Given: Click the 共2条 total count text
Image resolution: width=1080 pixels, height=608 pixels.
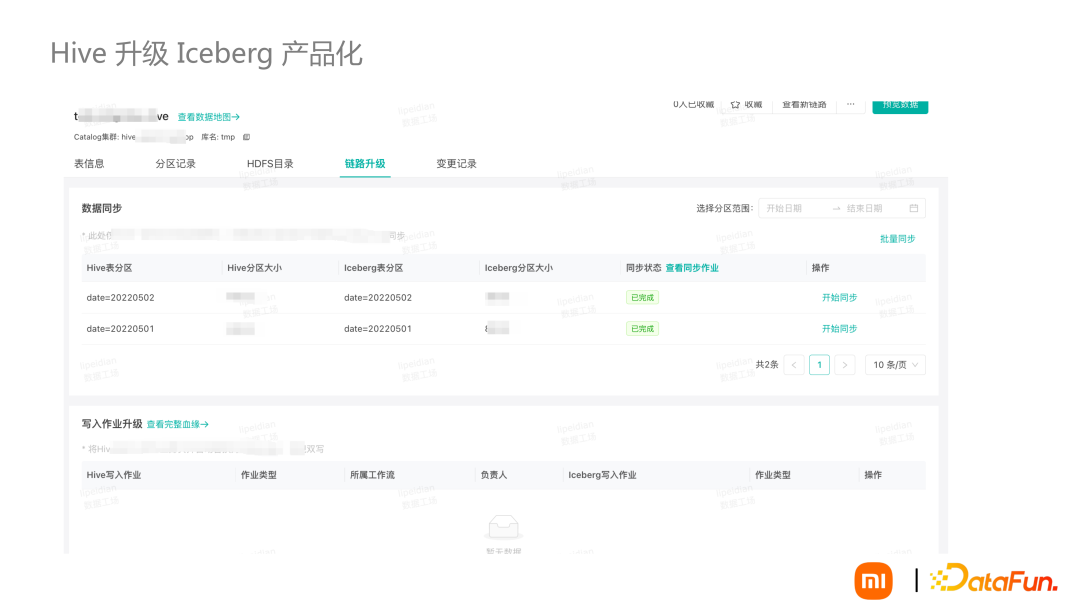Looking at the screenshot, I should [767, 364].
